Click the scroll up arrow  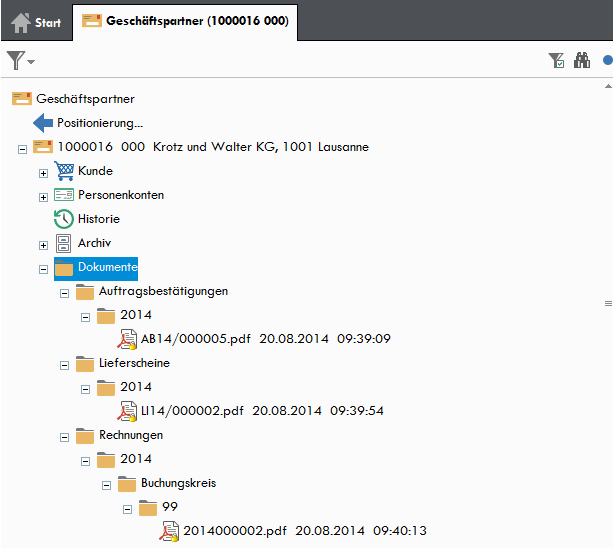point(608,86)
